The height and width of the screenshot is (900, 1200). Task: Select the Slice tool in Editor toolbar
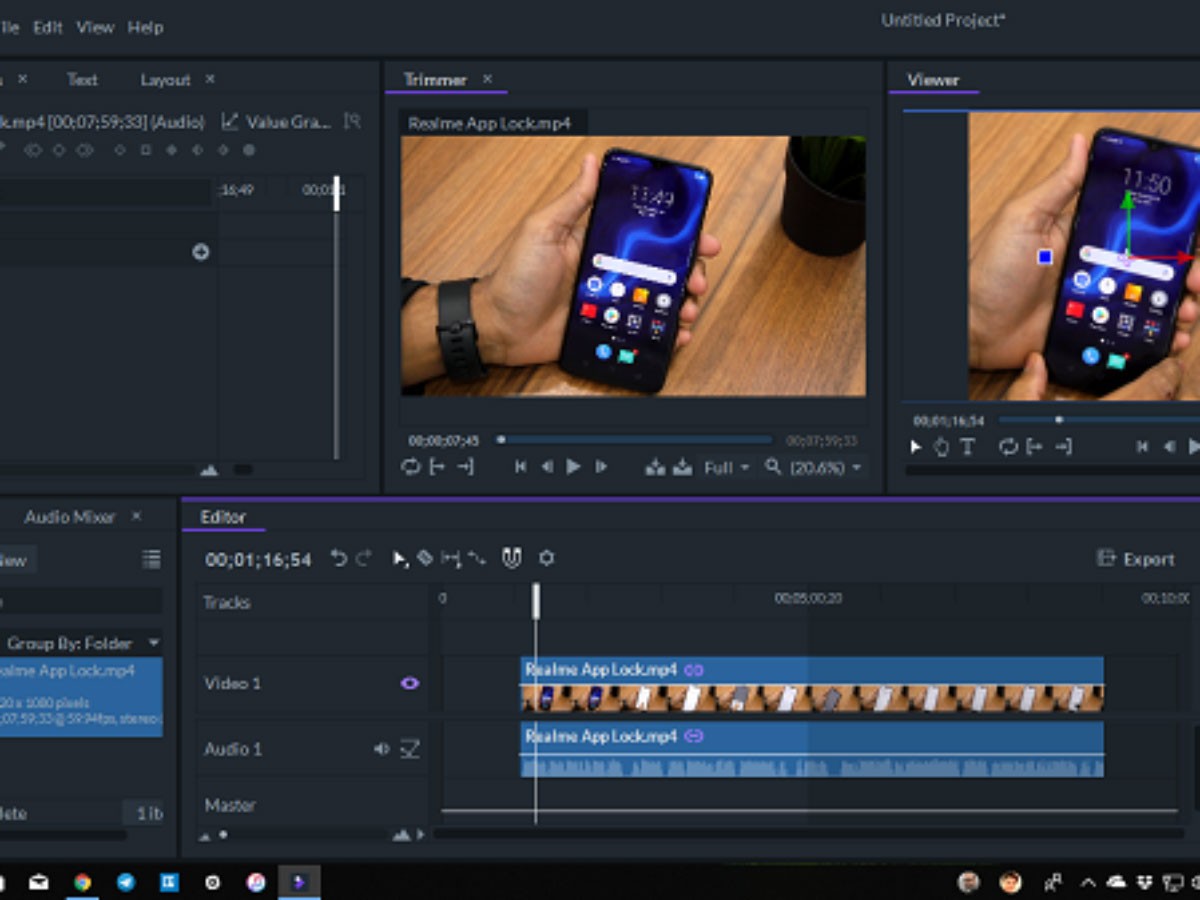point(425,558)
